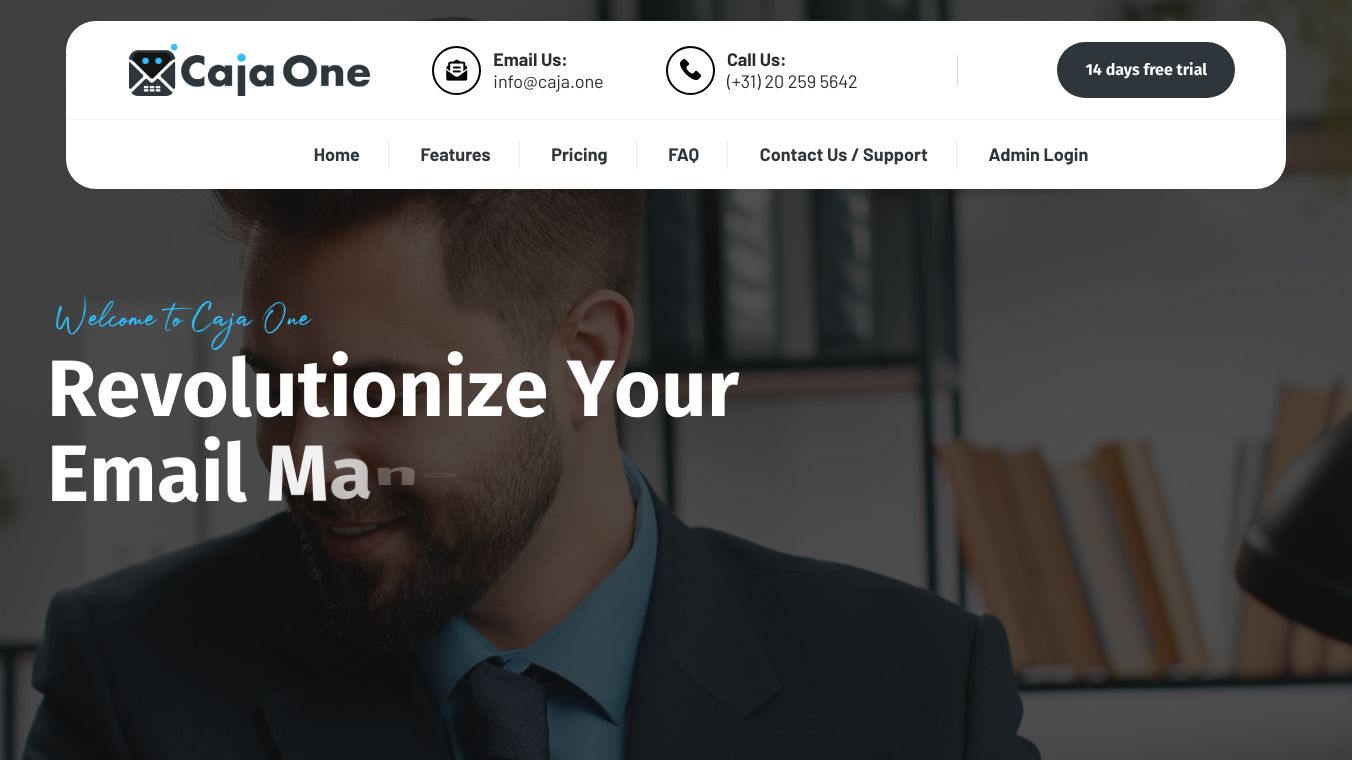This screenshot has height=760, width=1352.
Task: Select the Email Us label
Action: [530, 60]
